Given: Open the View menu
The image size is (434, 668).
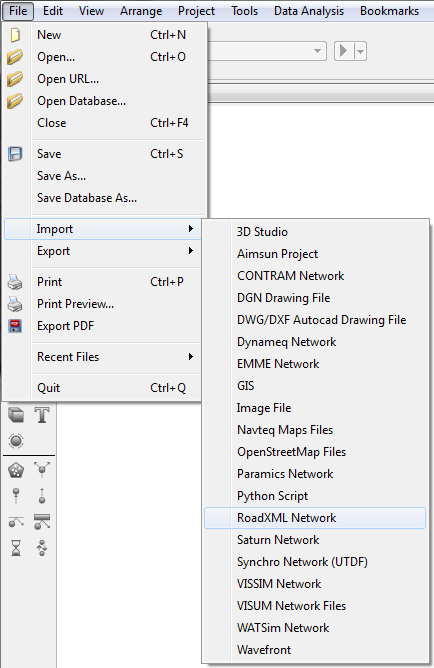Looking at the screenshot, I should [91, 11].
